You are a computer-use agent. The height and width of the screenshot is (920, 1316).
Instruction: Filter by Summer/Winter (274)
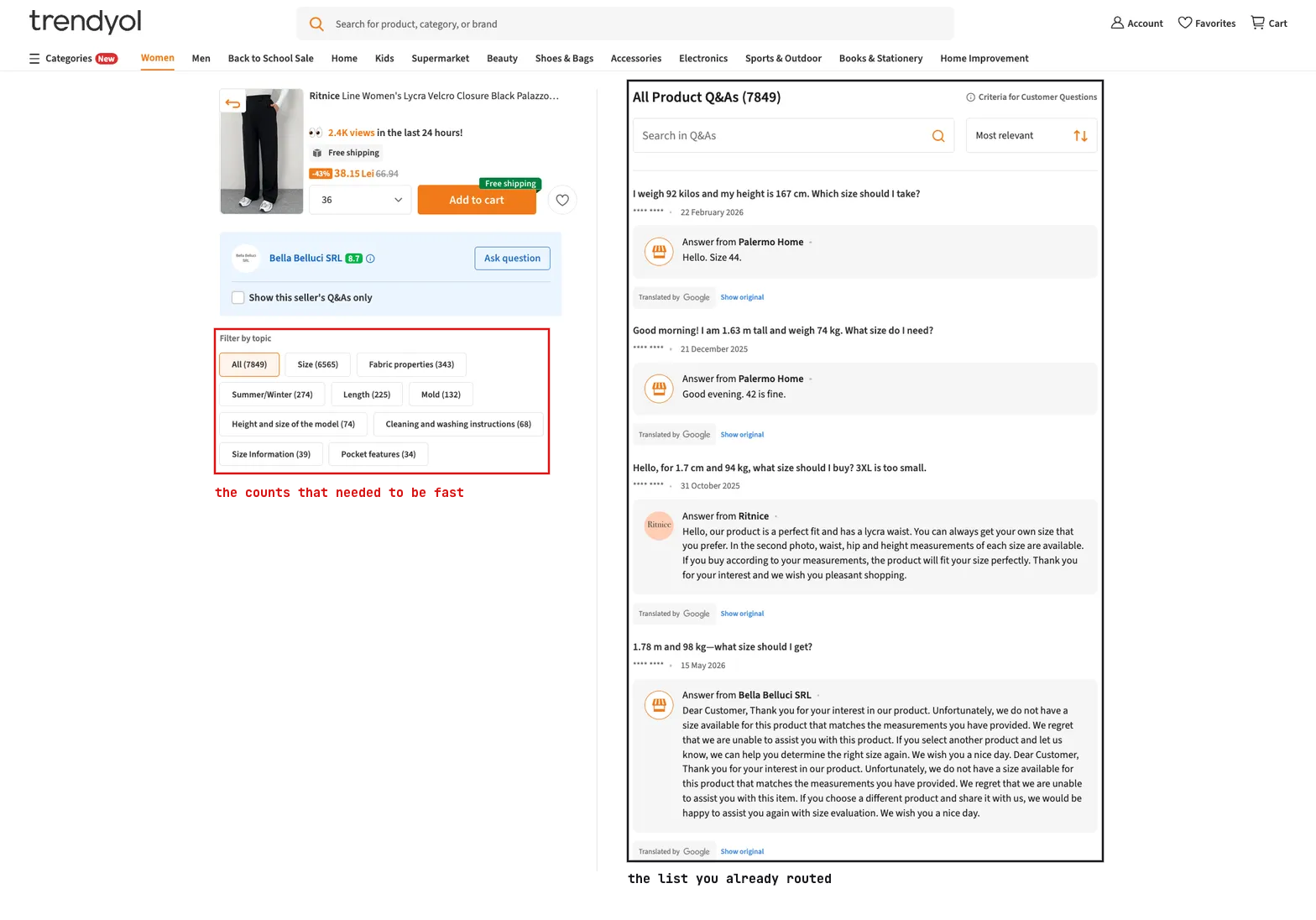(272, 395)
